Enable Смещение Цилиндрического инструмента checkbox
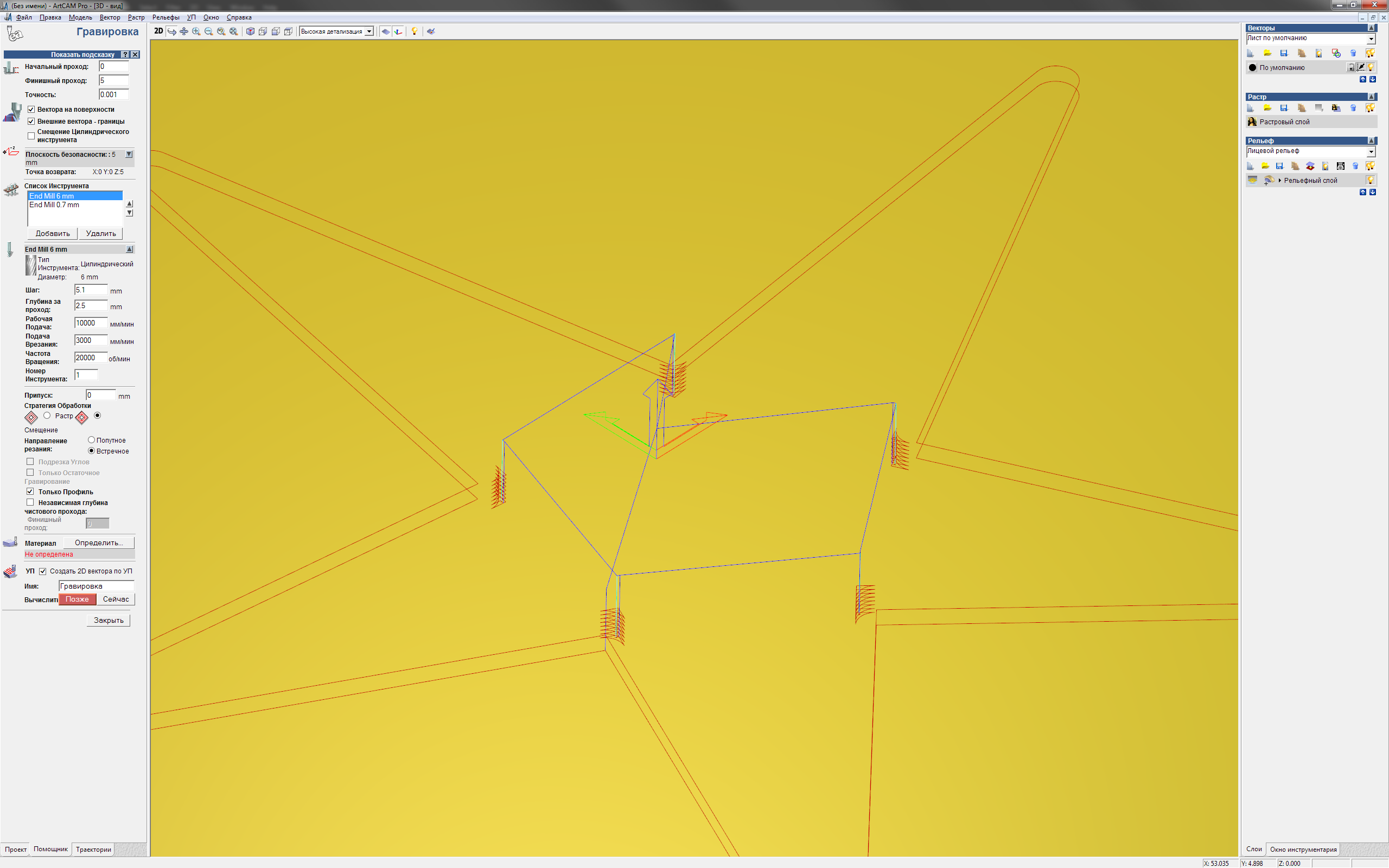Viewport: 1389px width, 868px height. pyautogui.click(x=31, y=136)
